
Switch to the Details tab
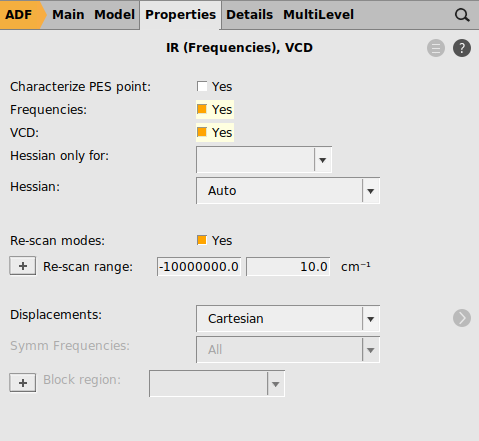(249, 15)
